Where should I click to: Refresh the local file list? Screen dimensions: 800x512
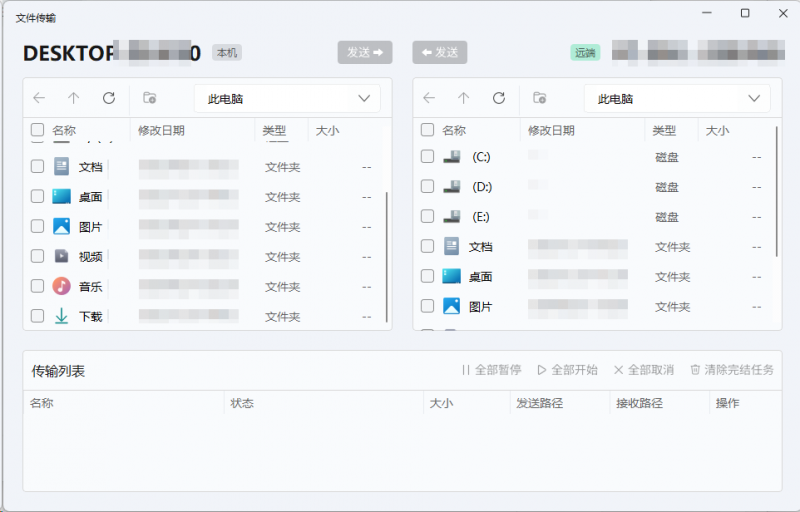(109, 98)
